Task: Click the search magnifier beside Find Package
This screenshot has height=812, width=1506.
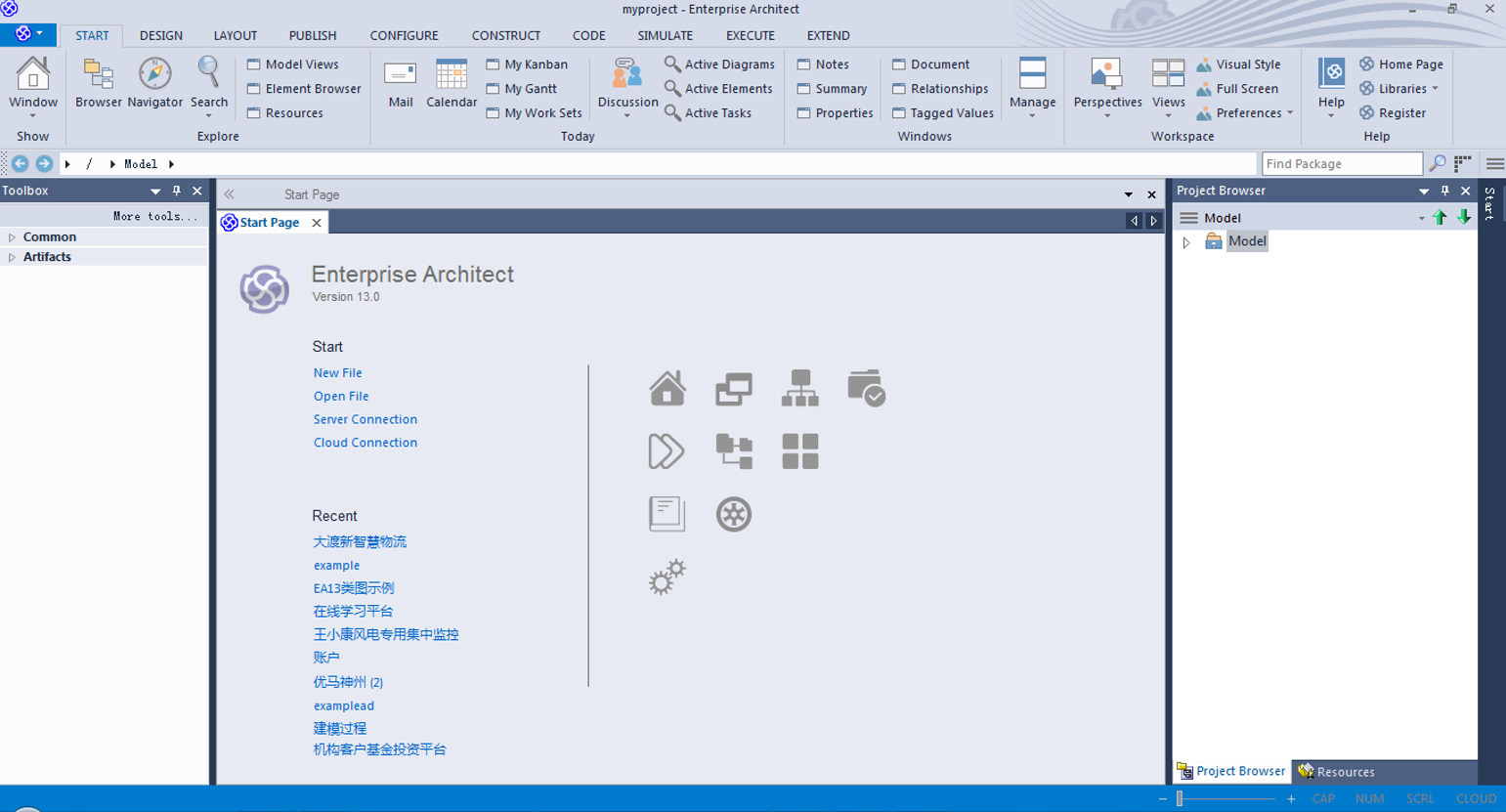Action: (1437, 163)
